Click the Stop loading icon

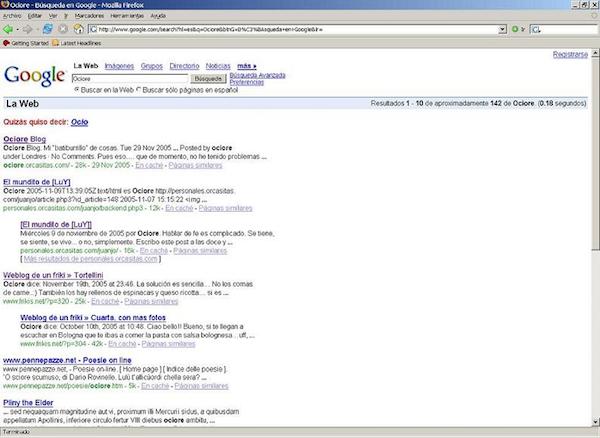(x=63, y=29)
